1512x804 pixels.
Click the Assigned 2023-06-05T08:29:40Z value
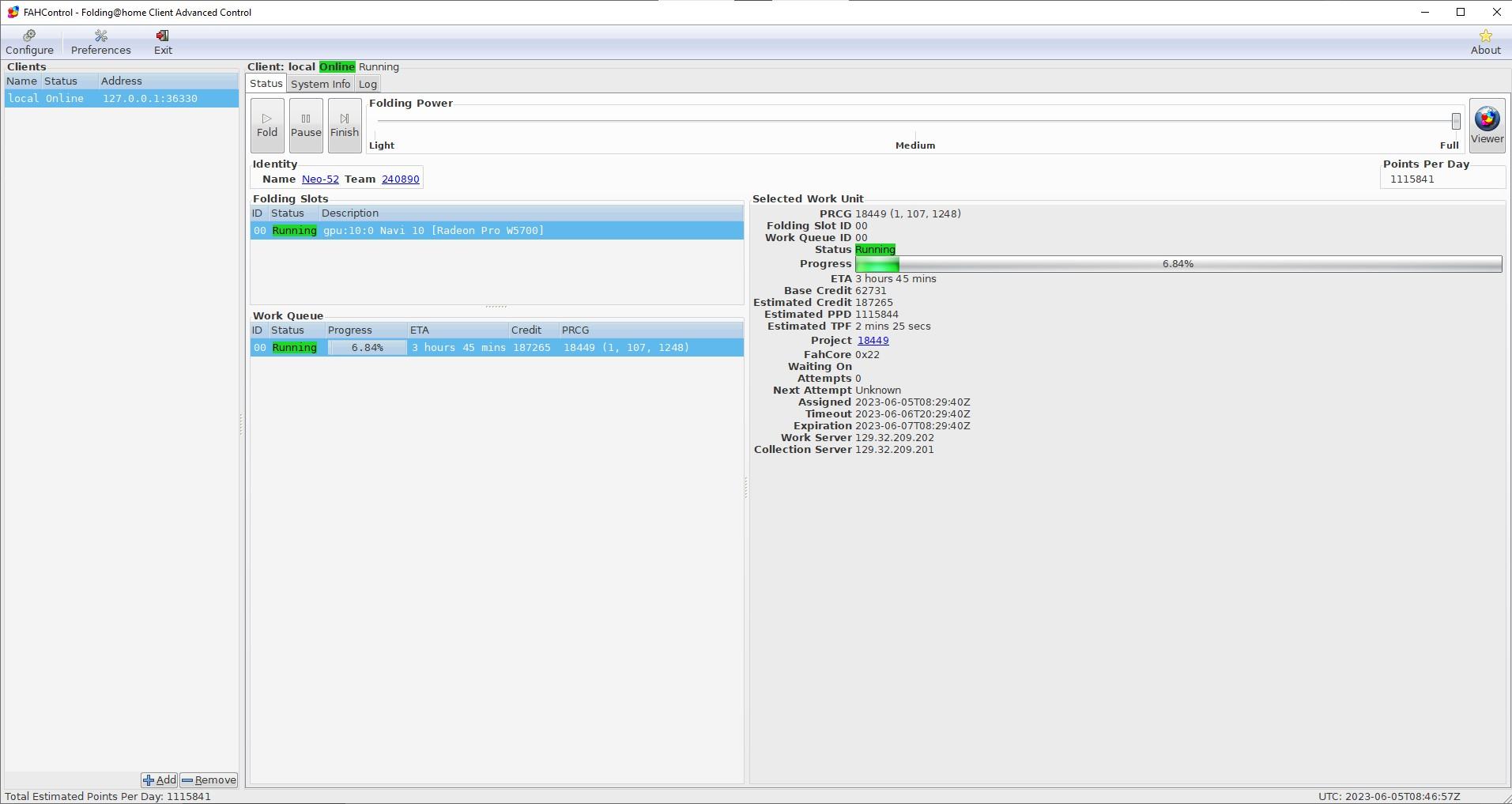coord(913,402)
